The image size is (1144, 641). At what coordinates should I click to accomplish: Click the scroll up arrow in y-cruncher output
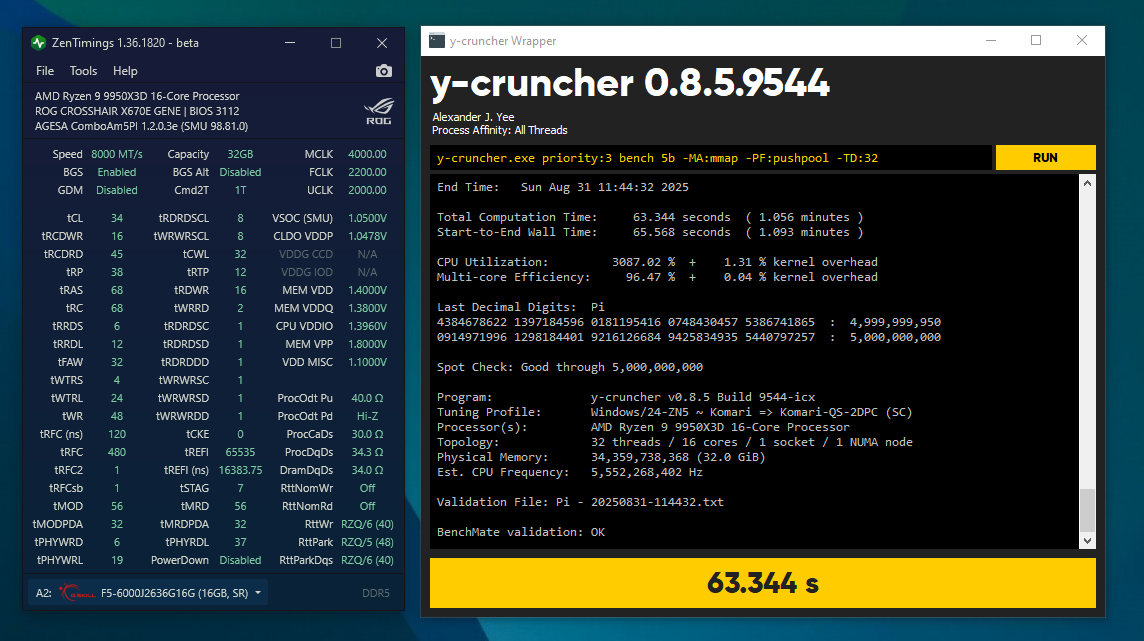coord(1087,184)
